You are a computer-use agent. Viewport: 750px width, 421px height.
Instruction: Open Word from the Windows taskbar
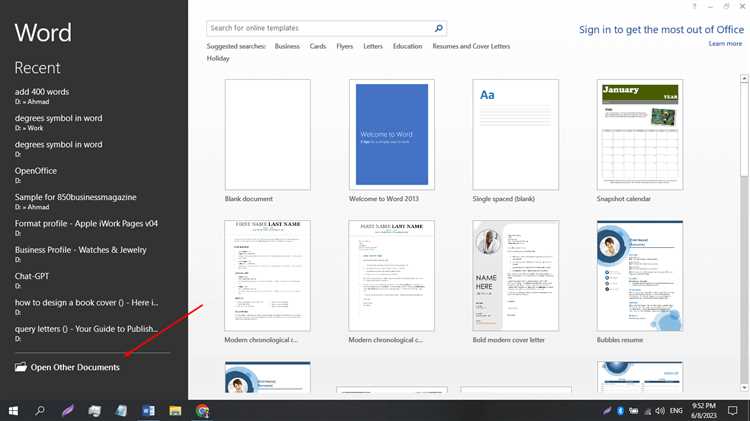click(149, 410)
